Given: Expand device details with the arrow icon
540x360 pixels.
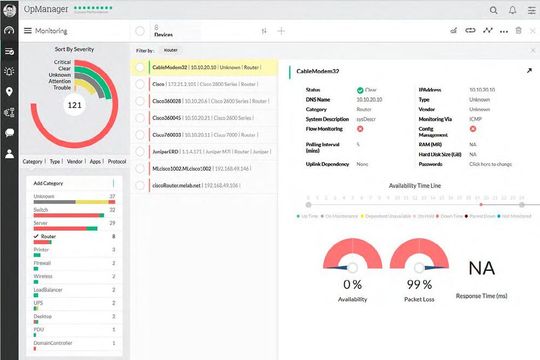Looking at the screenshot, I should [x=529, y=71].
